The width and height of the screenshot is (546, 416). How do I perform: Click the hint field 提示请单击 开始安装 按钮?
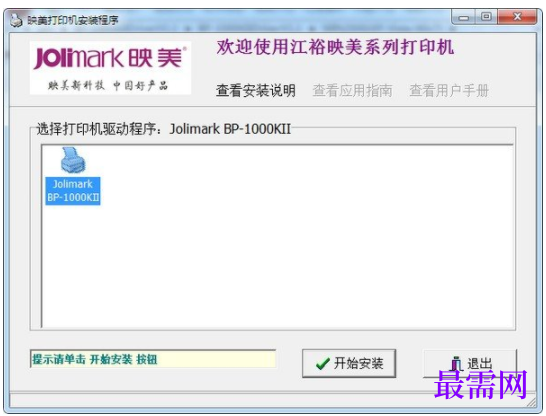tap(153, 359)
